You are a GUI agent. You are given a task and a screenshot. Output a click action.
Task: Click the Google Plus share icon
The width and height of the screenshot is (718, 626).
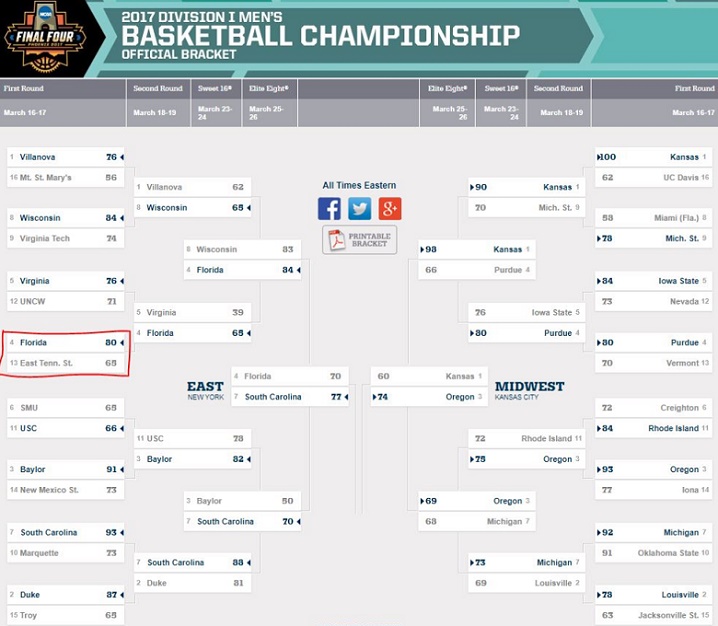[389, 208]
